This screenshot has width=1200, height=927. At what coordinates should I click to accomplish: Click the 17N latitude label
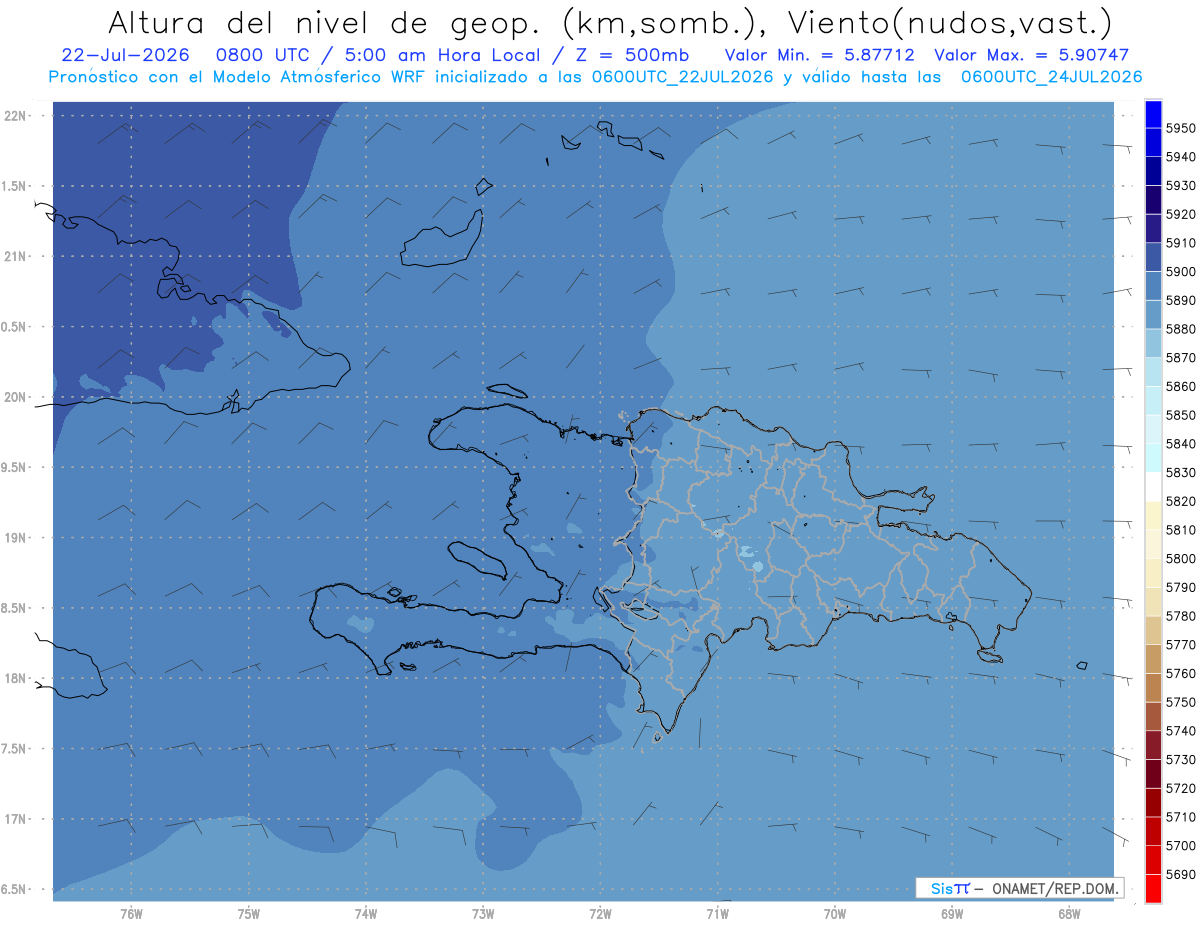[x=16, y=819]
